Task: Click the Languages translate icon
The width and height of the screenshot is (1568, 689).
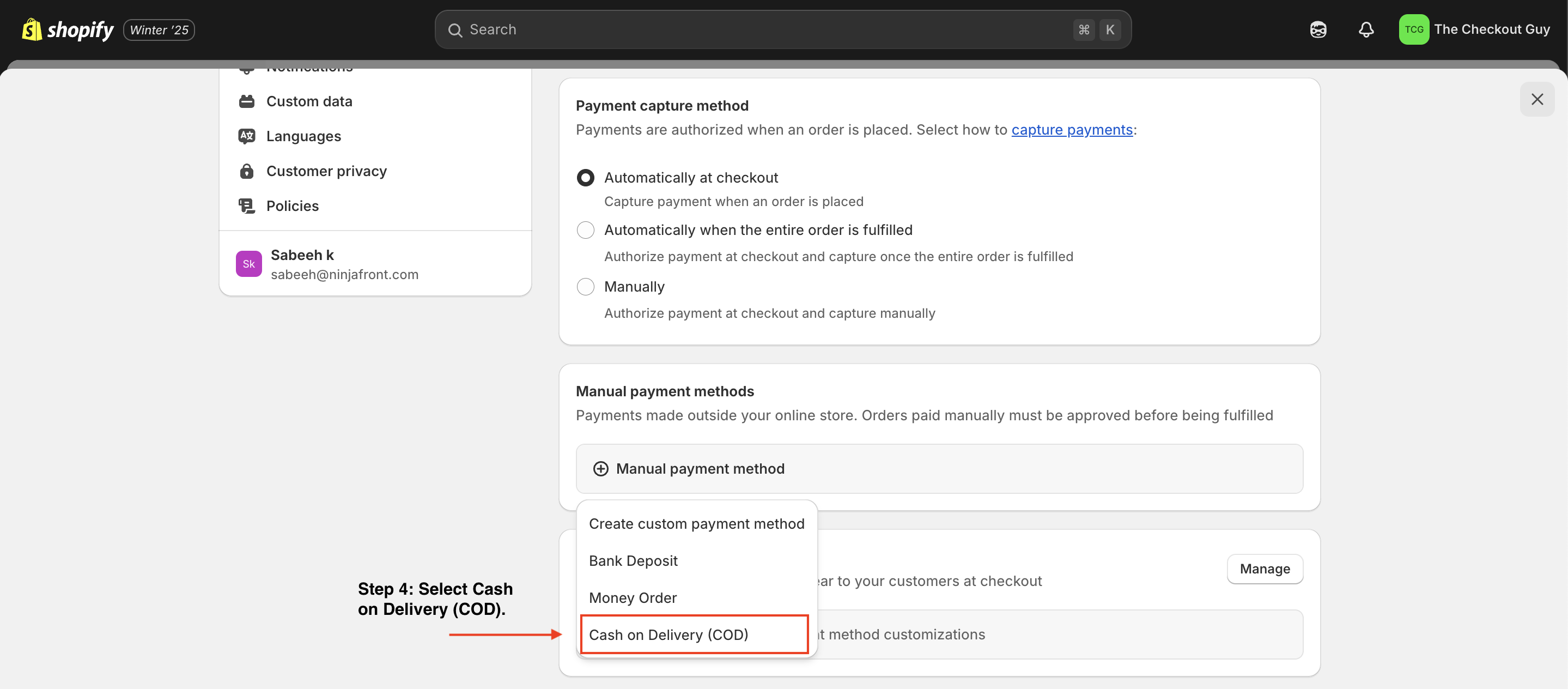Action: point(246,136)
